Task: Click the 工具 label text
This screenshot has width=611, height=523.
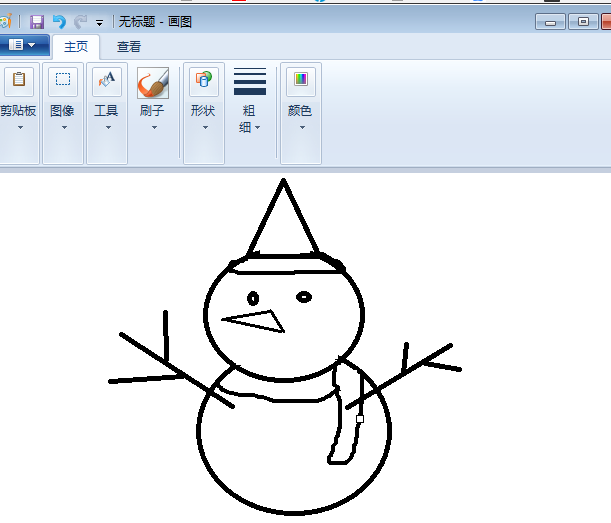Action: [106, 111]
